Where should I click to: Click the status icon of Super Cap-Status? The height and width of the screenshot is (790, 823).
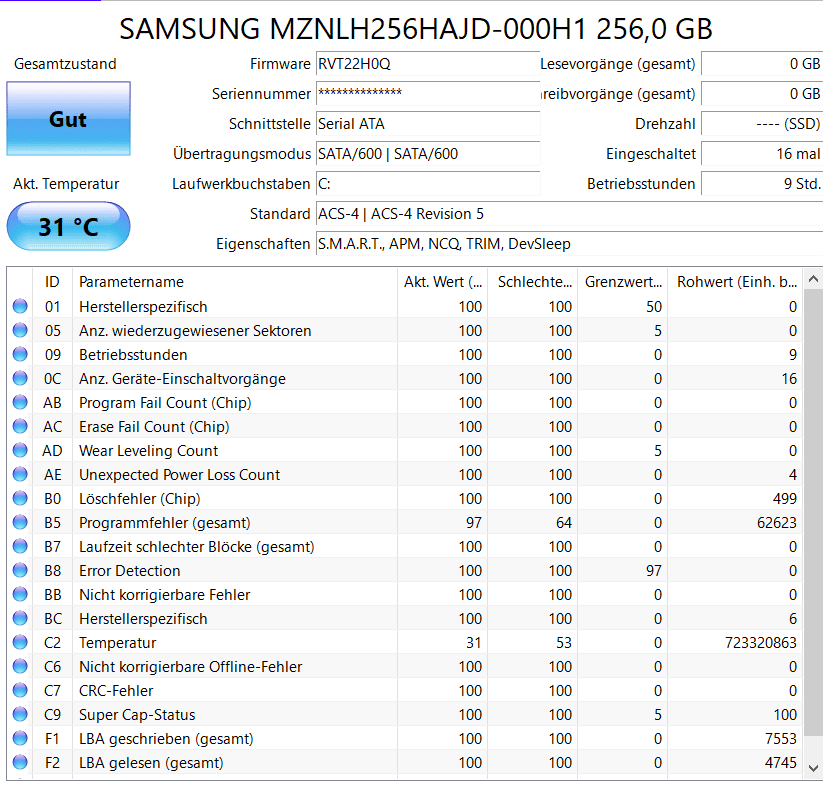20,714
